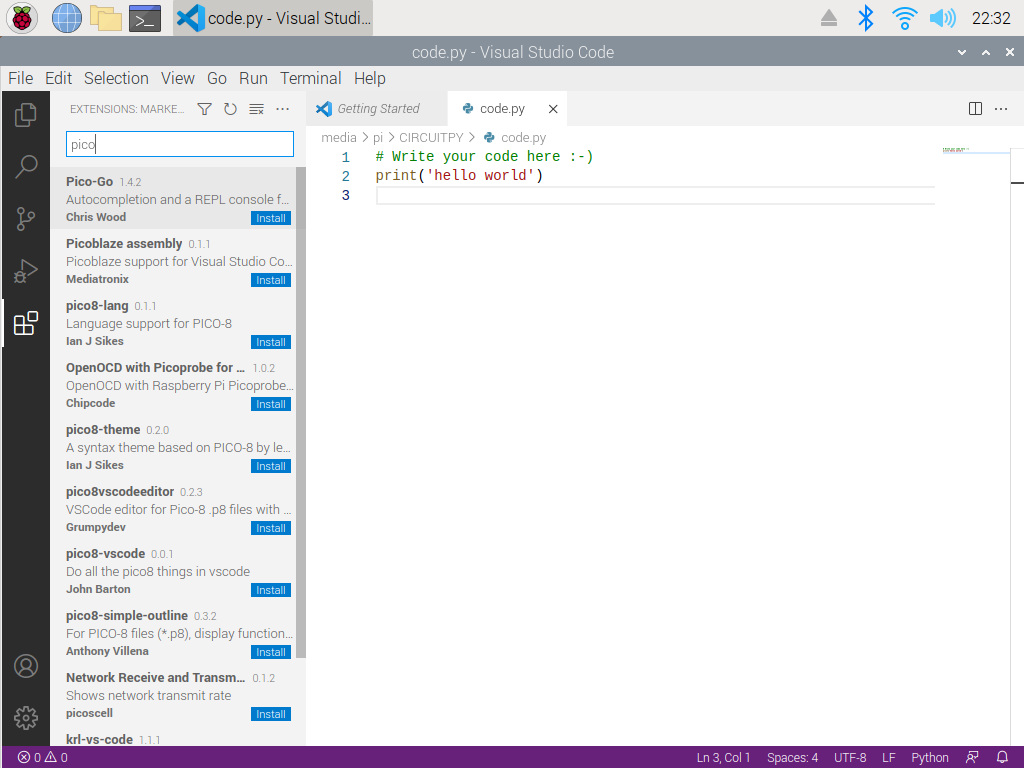Open the file manager from taskbar
This screenshot has width=1024, height=768.
coord(106,18)
